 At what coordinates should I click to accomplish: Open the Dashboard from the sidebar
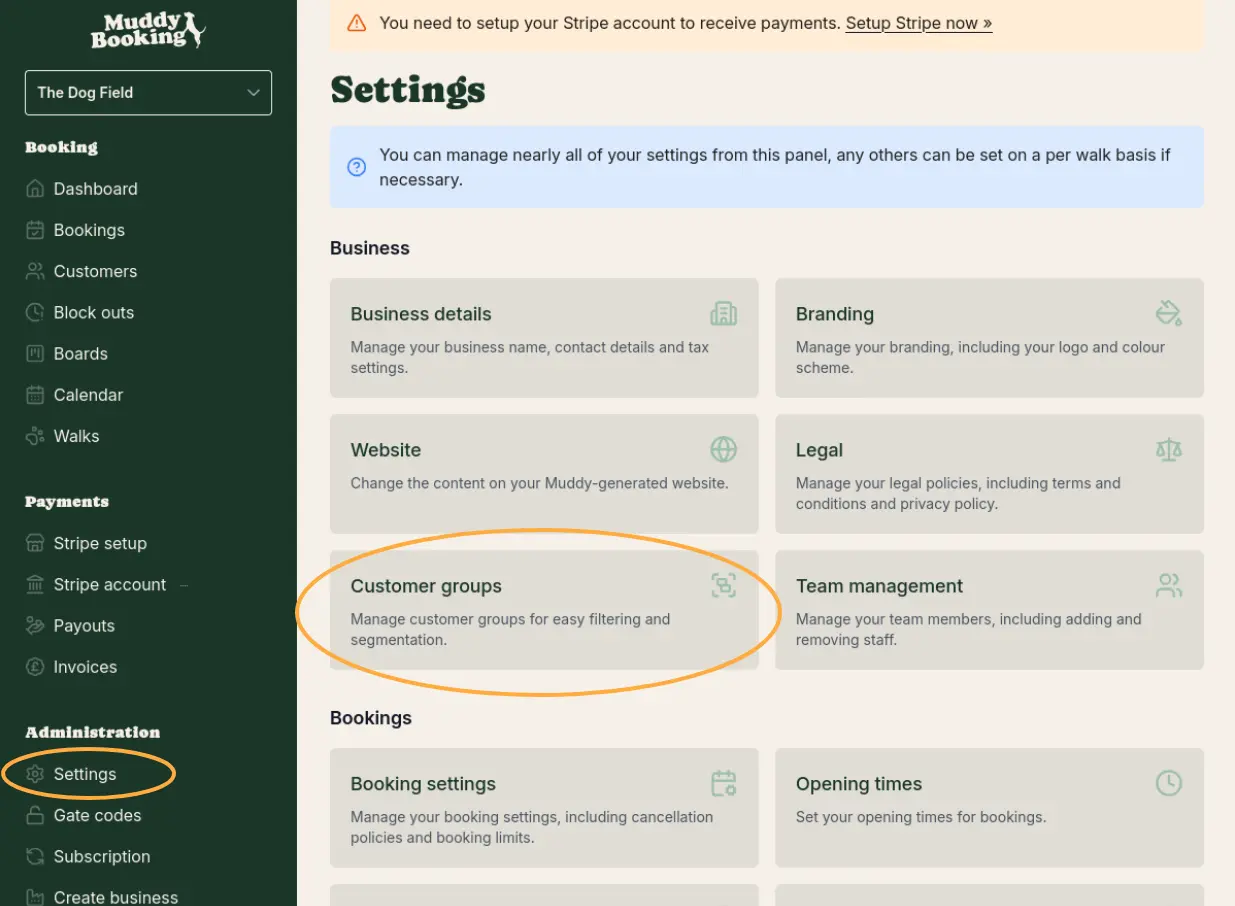click(x=34, y=188)
